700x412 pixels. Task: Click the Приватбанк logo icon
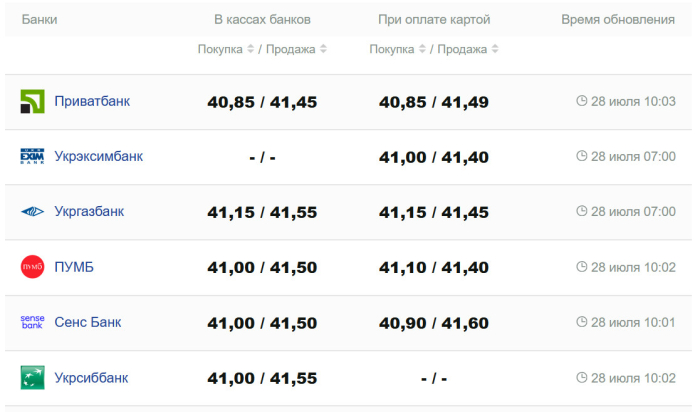(x=32, y=101)
